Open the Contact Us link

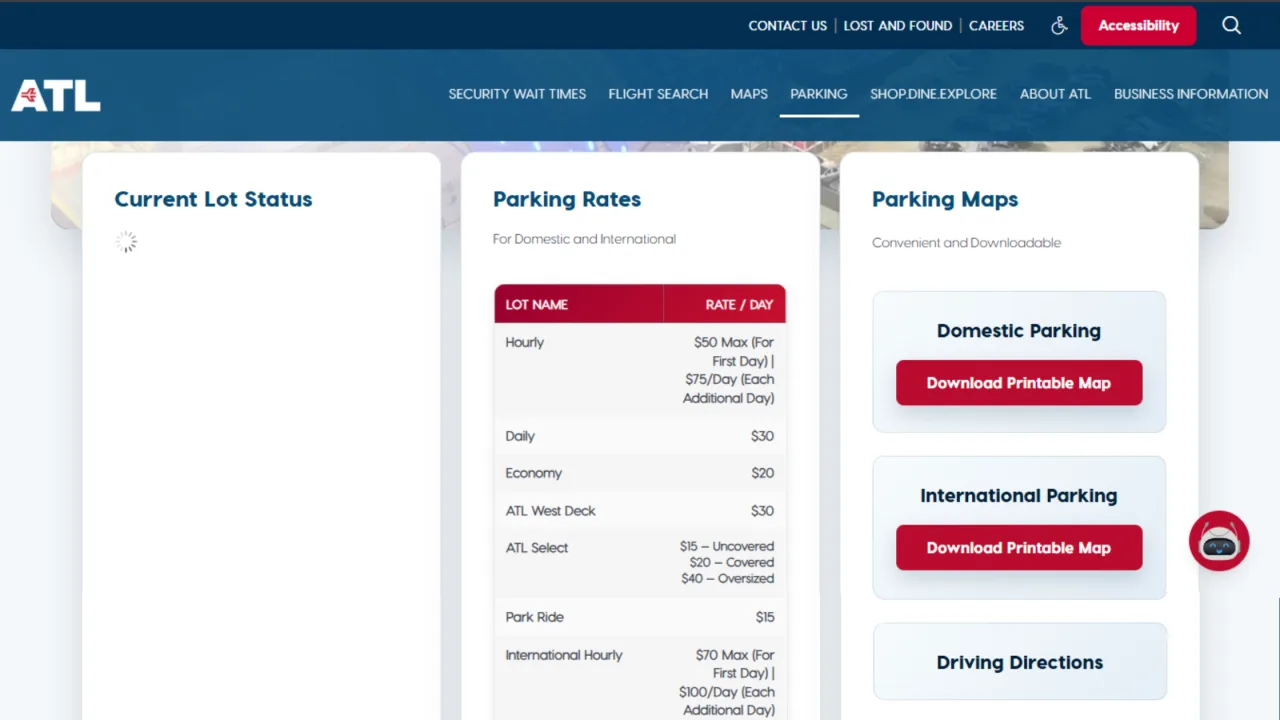(788, 26)
